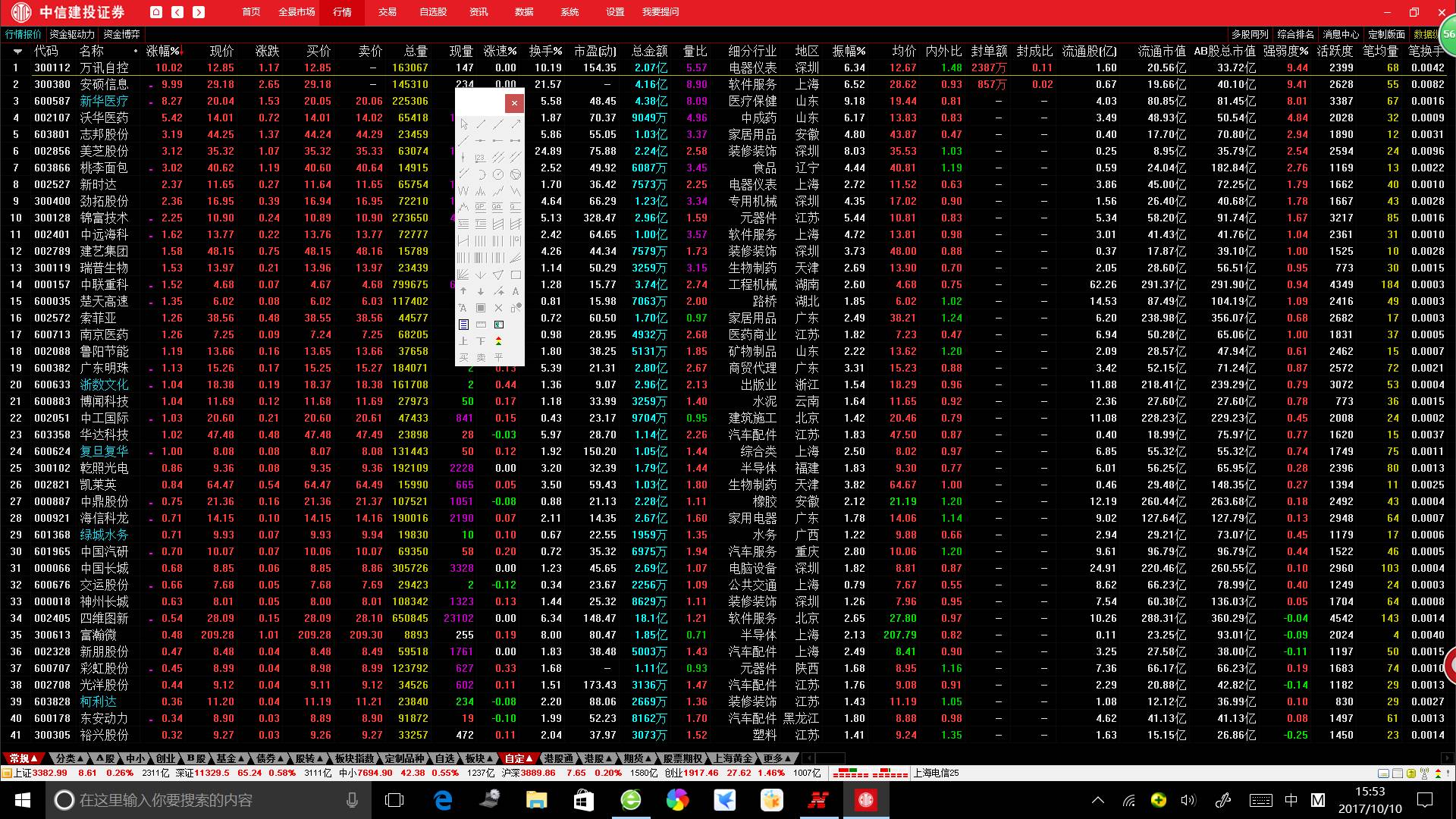This screenshot has height=819, width=1456.
Task: Open the 交易 menu
Action: [x=388, y=12]
